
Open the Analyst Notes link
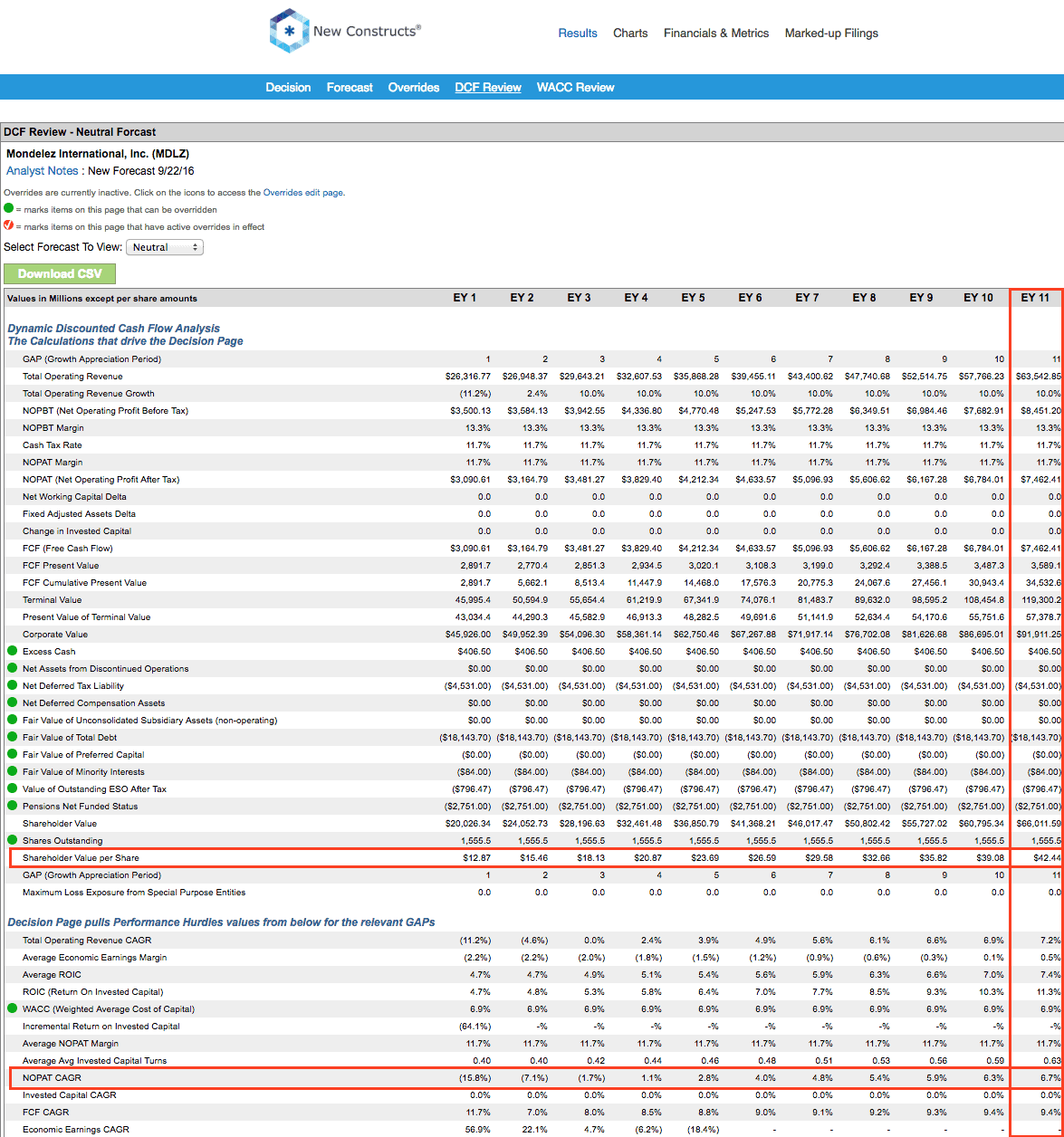pos(44,171)
